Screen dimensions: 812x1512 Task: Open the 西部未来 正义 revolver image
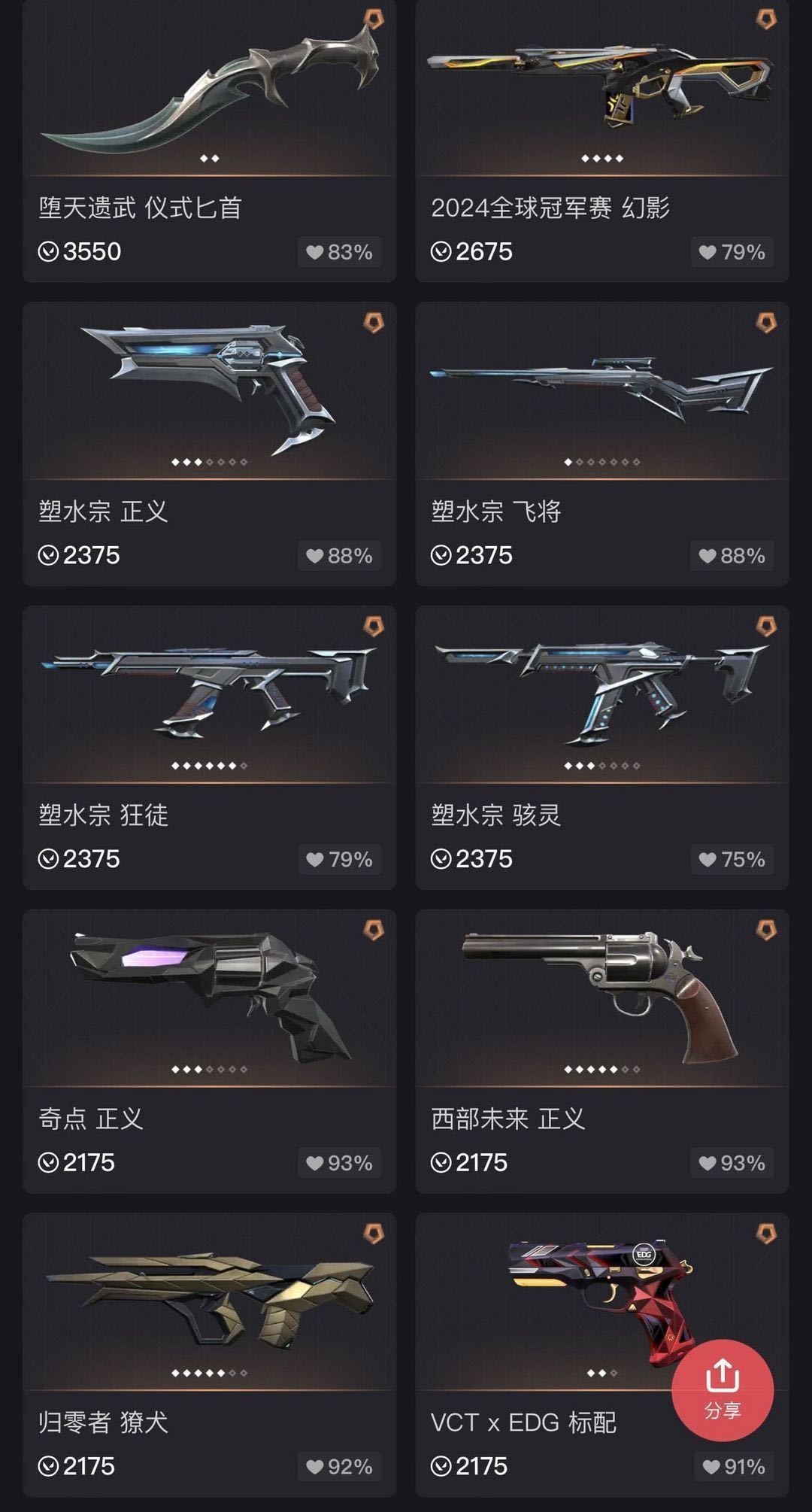602,994
